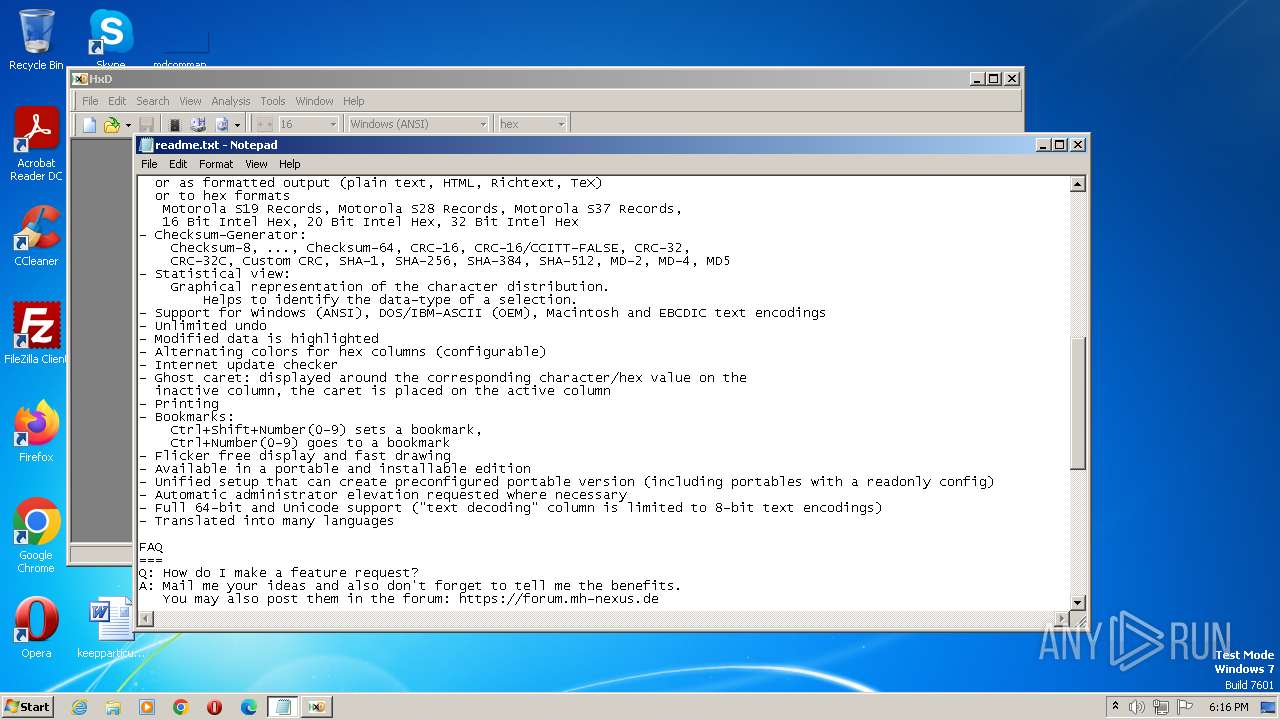Launch Opera from the taskbar
This screenshot has width=1280, height=720.
[215, 707]
